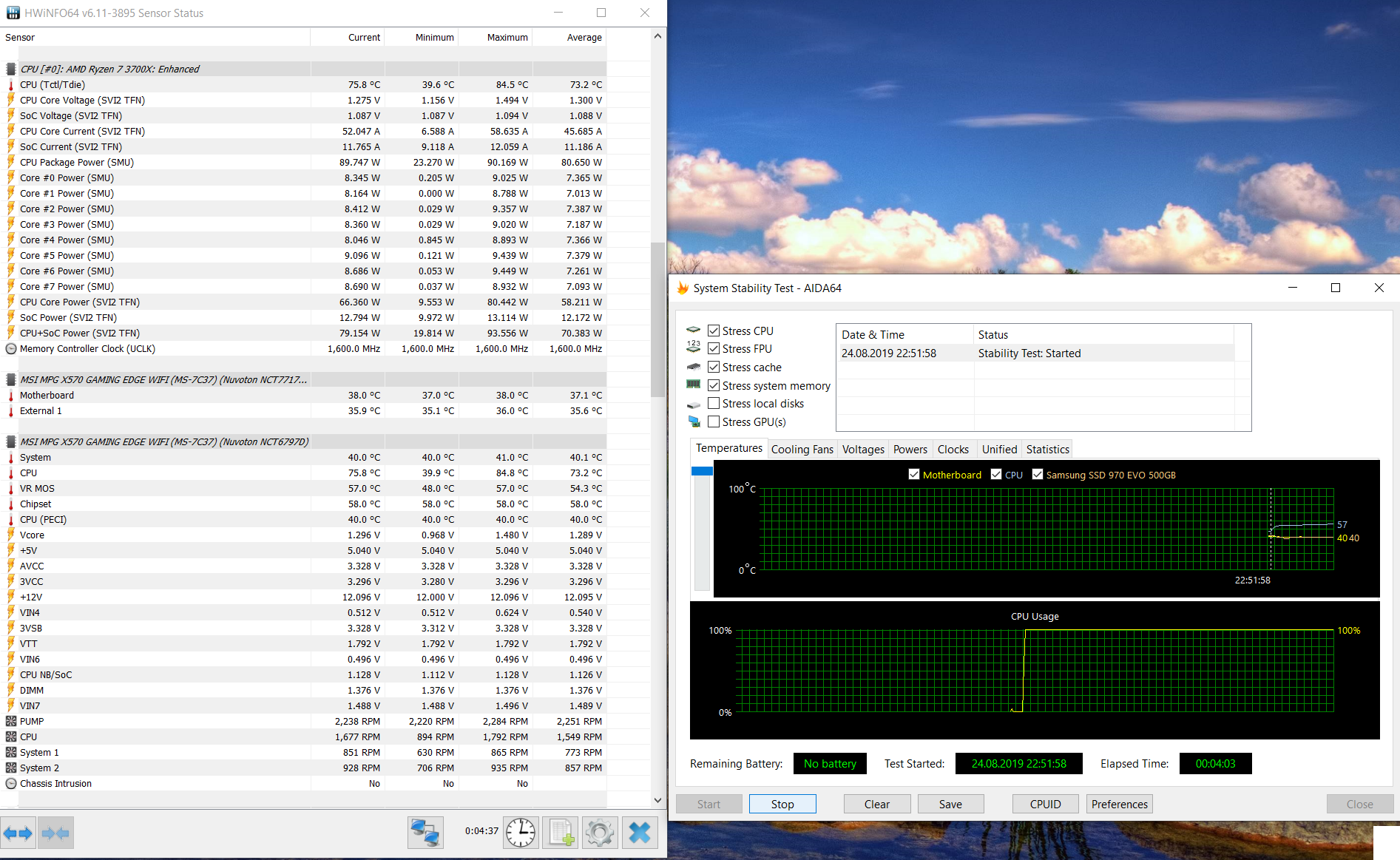Open the CPUID button
Image resolution: width=1400 pixels, height=860 pixels.
(x=1046, y=804)
